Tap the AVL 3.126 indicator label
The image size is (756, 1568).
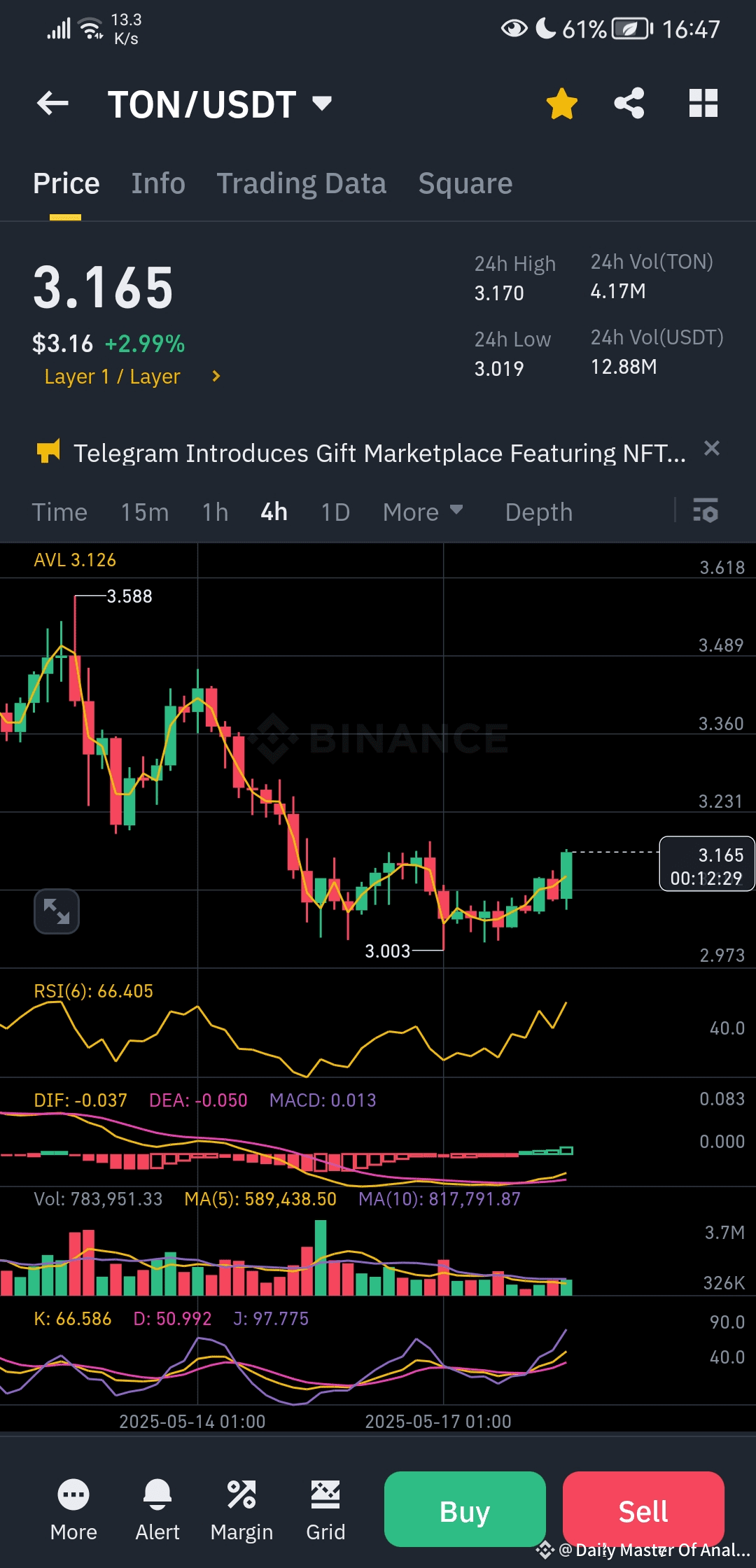click(x=75, y=560)
